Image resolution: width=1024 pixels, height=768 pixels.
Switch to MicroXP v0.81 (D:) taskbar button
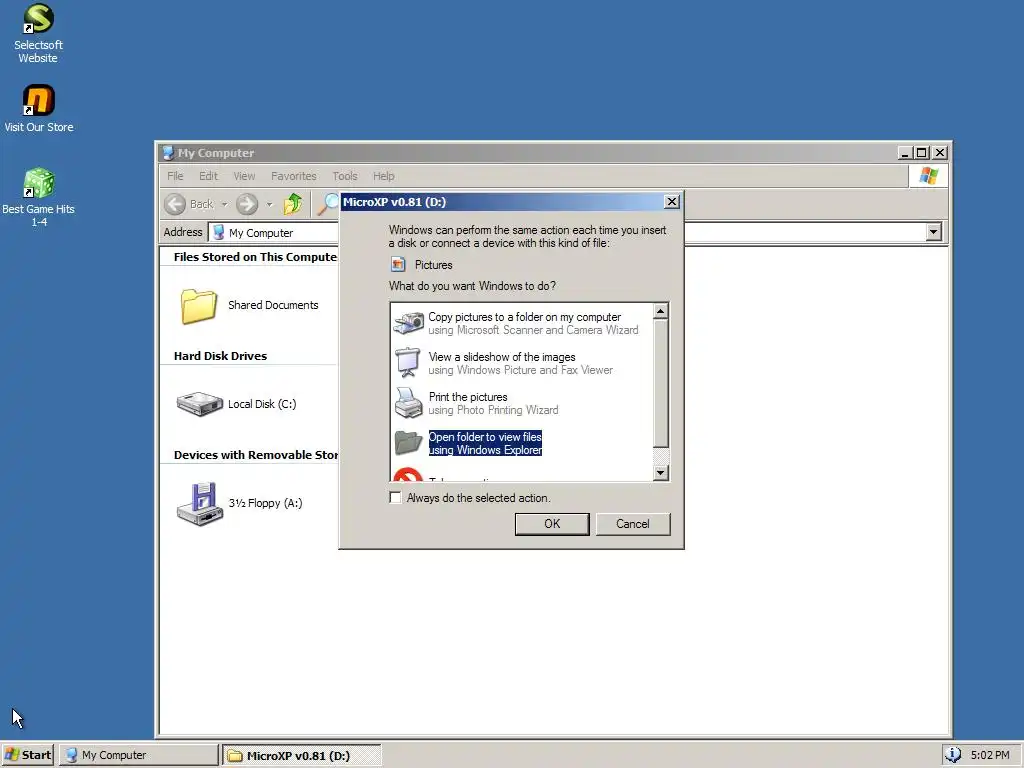[x=301, y=755]
